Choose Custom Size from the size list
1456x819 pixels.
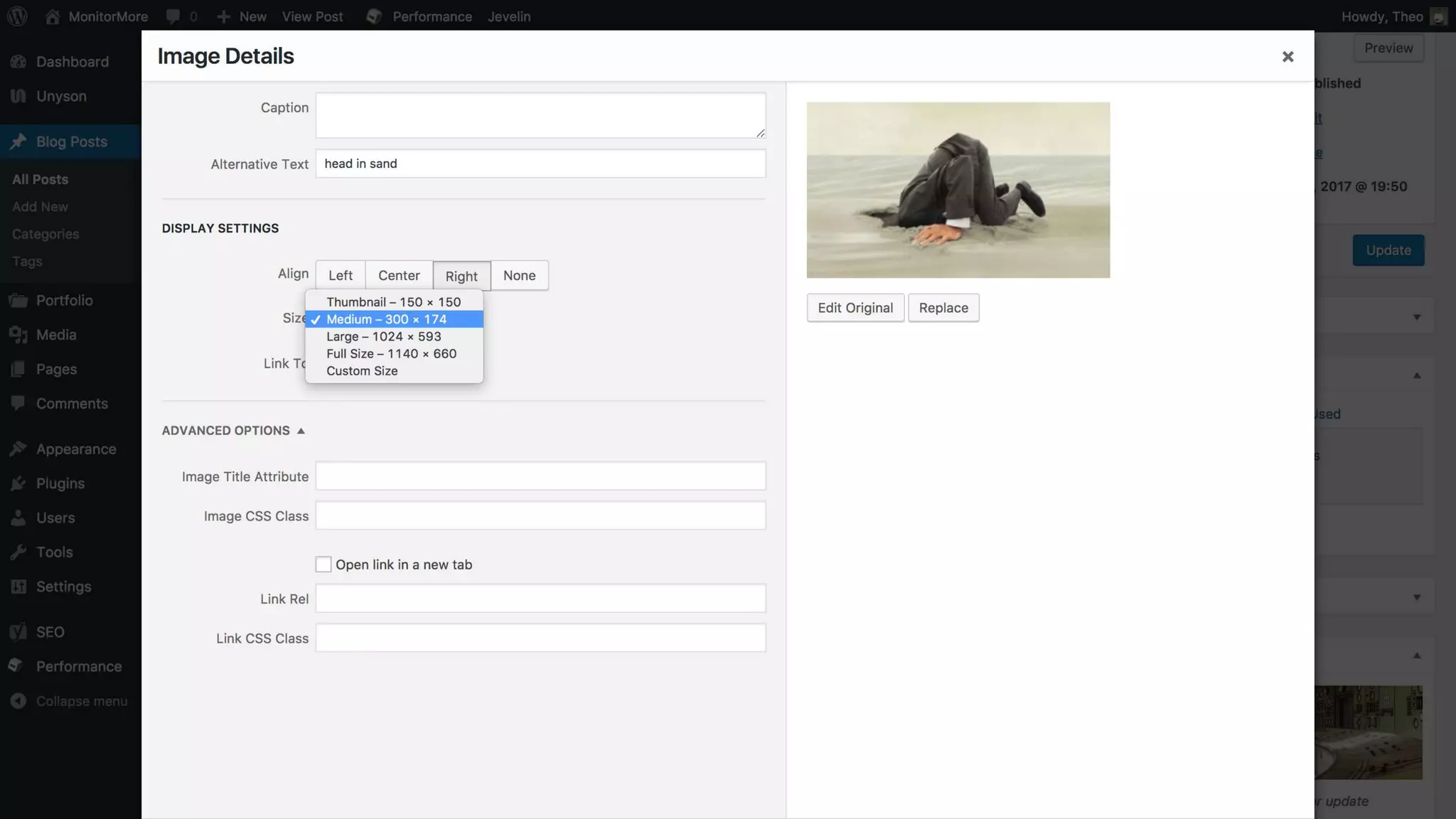362,371
